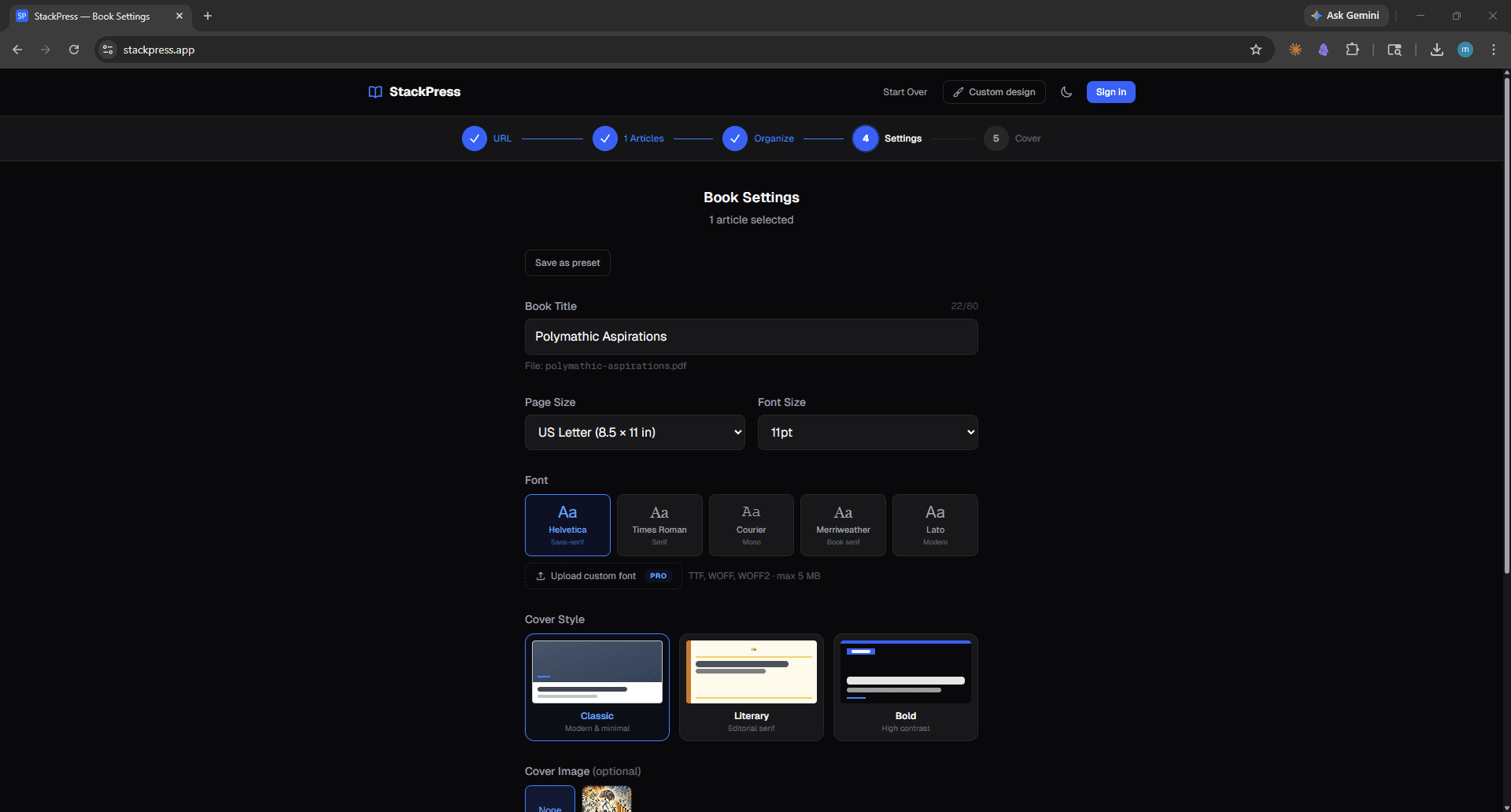Click the 'Book Settings' heading
The width and height of the screenshot is (1511, 812).
click(752, 197)
